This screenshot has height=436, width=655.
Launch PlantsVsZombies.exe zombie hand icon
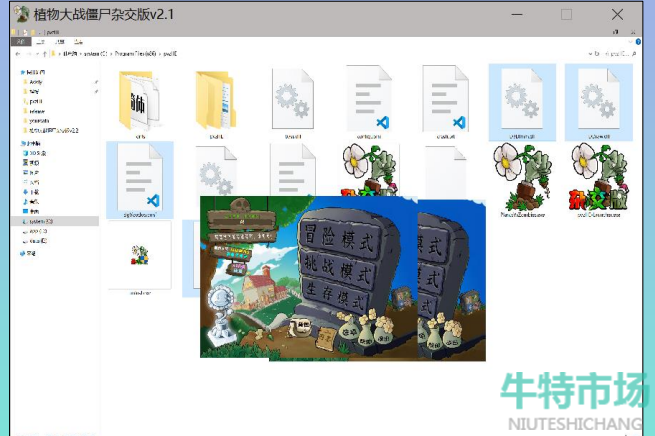click(522, 177)
